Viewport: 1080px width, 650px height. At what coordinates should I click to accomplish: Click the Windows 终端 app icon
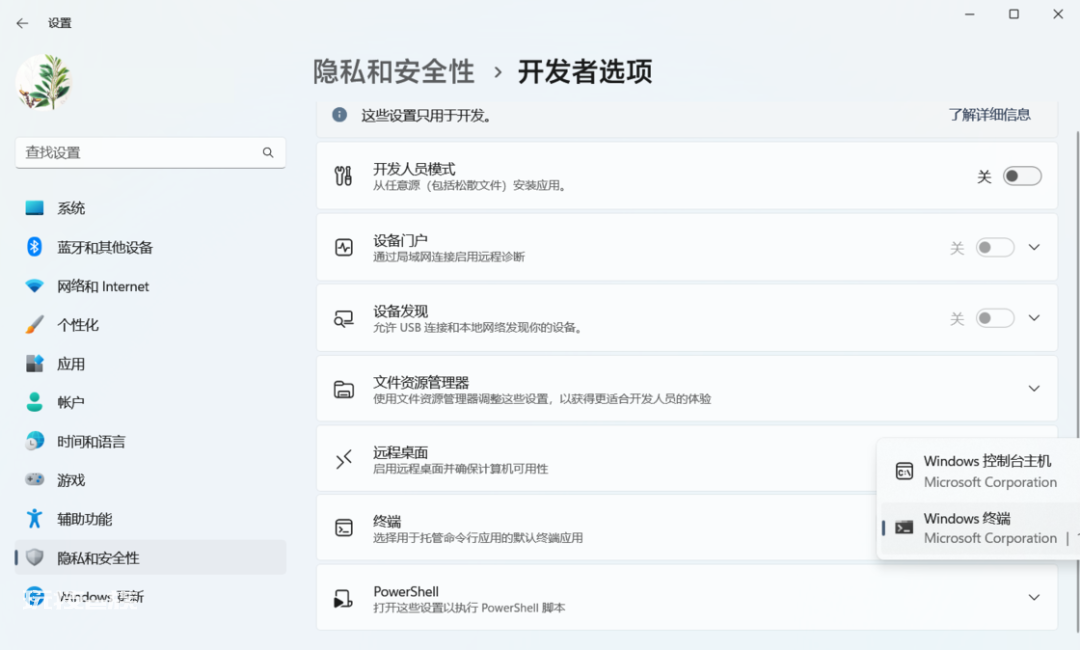904,528
